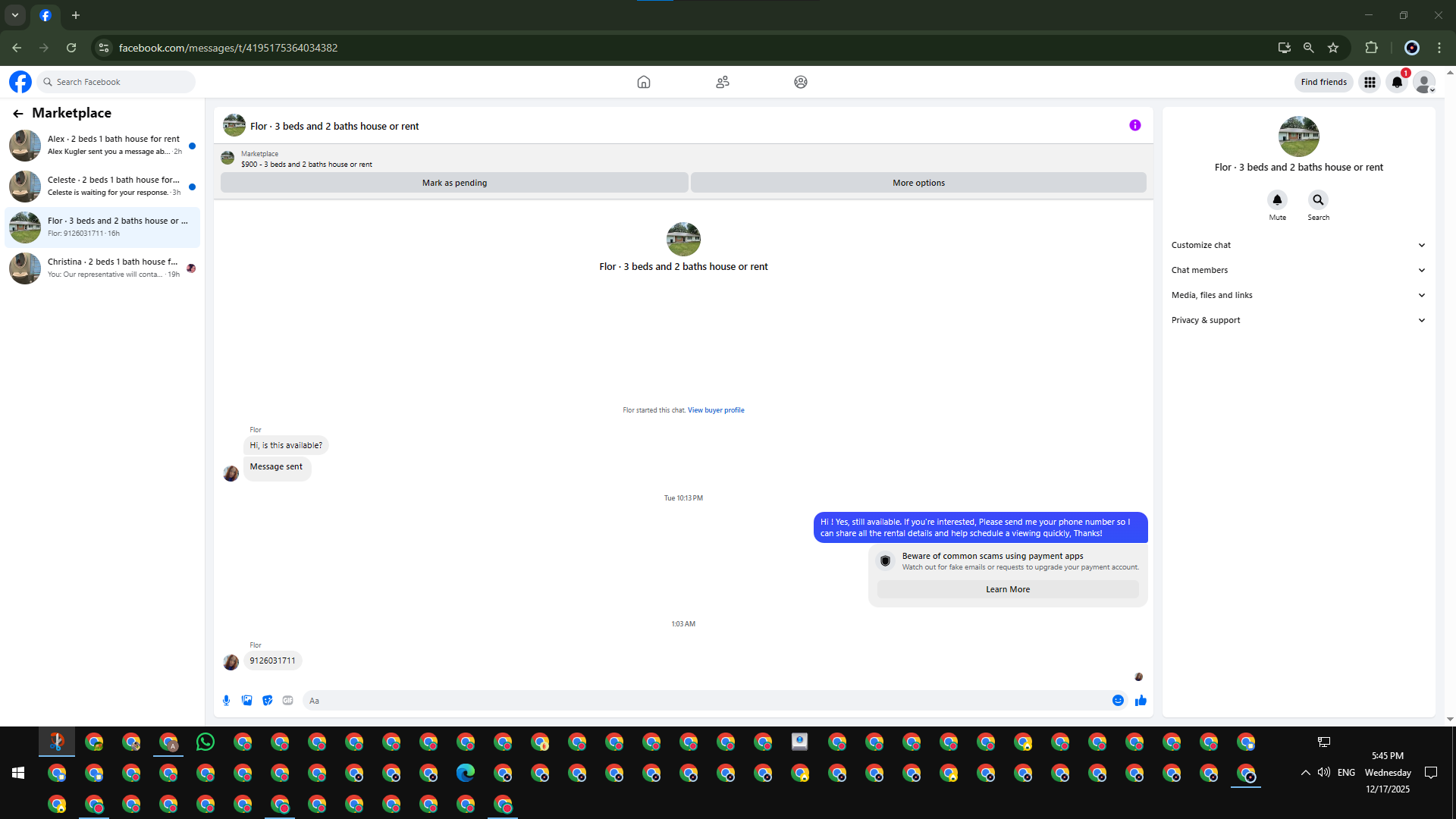The height and width of the screenshot is (819, 1456).
Task: Open the sticker picker icon
Action: pos(267,701)
